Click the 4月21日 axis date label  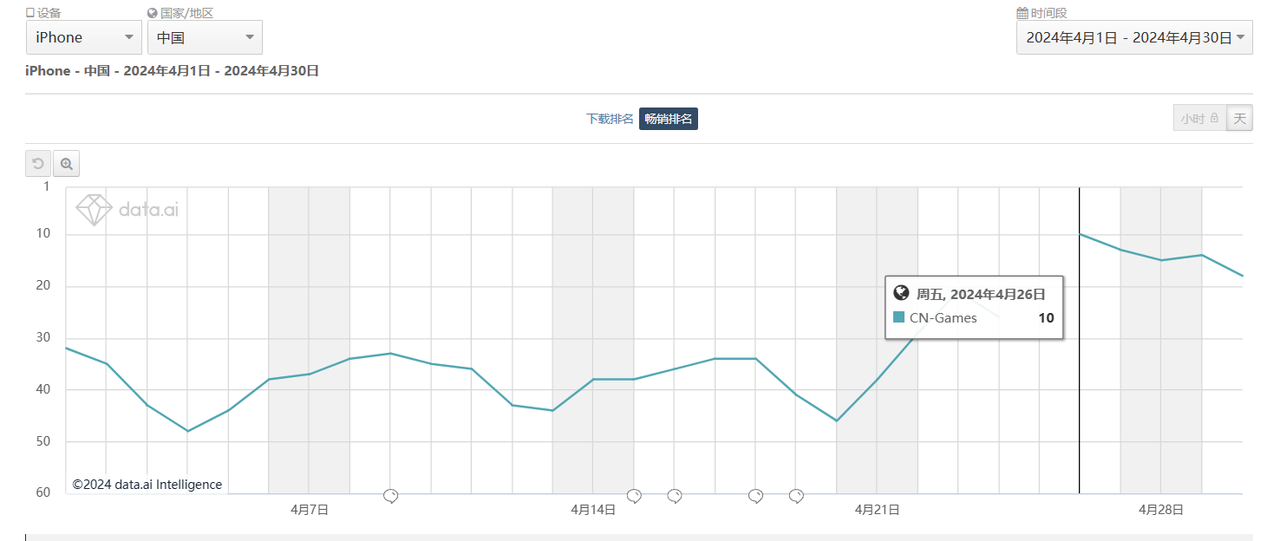coord(877,509)
